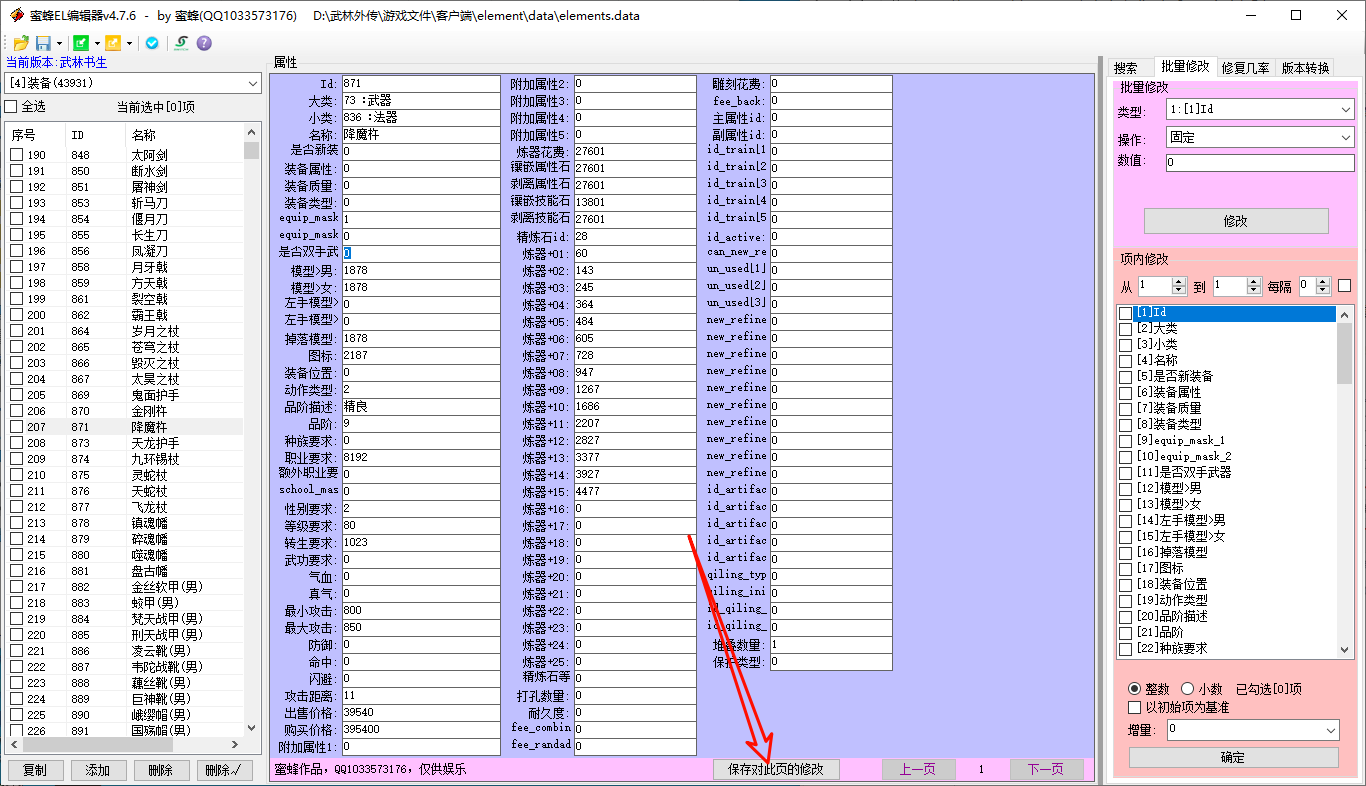The image size is (1366, 786).
Task: Click the blue floppy disk save icon
Action: pos(43,43)
